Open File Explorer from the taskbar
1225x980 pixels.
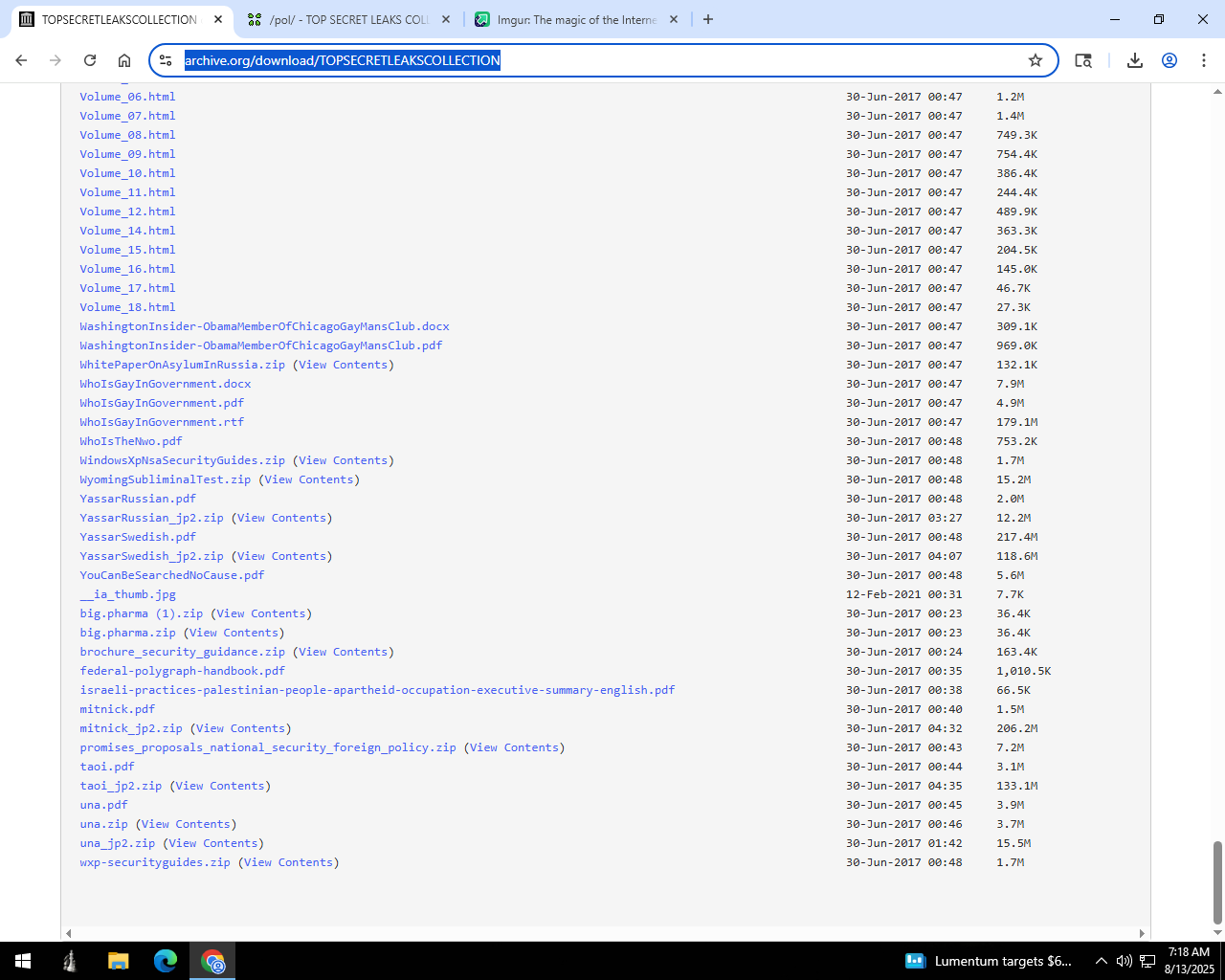point(118,961)
